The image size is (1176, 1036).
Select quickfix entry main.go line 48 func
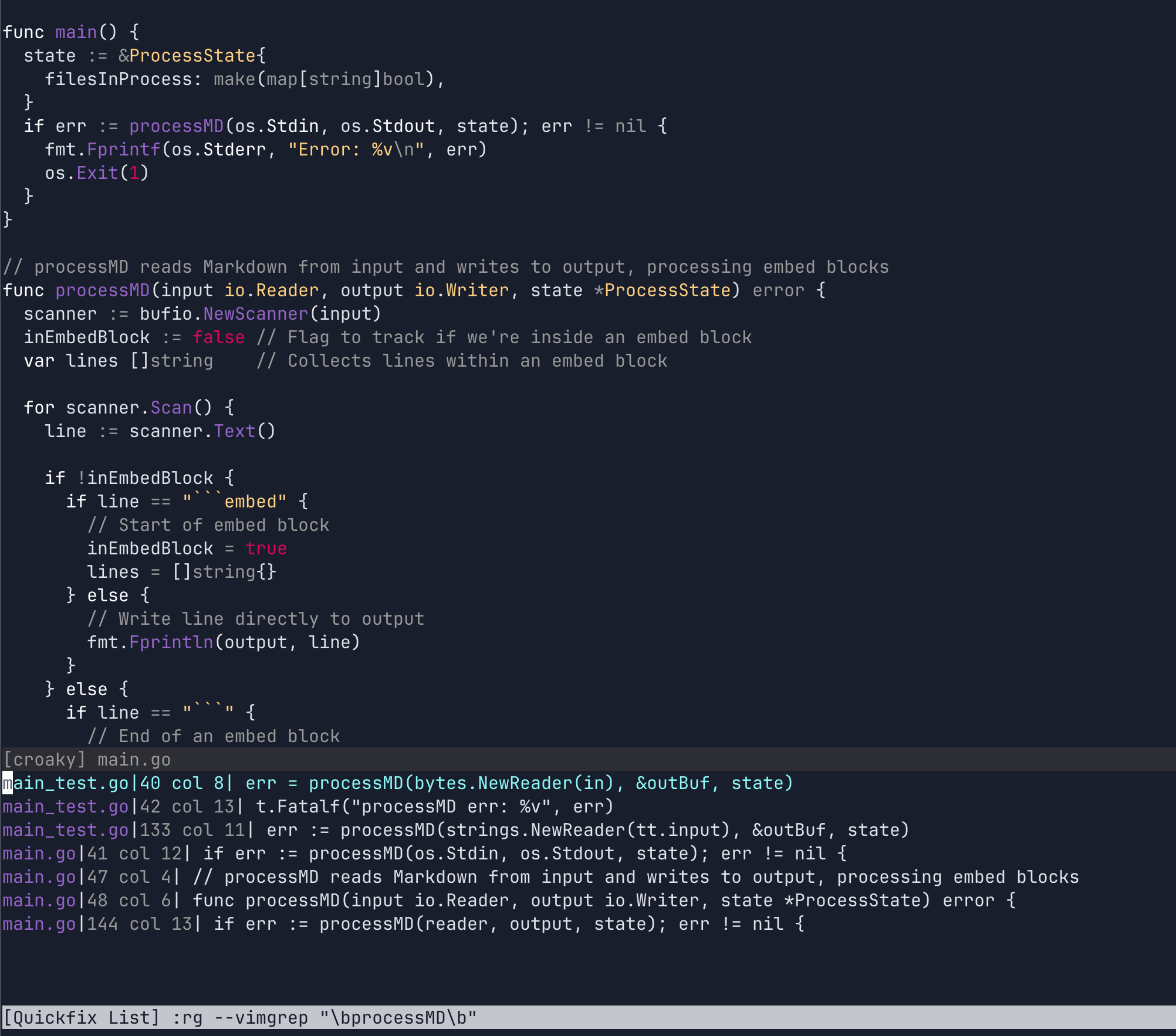(x=509, y=900)
